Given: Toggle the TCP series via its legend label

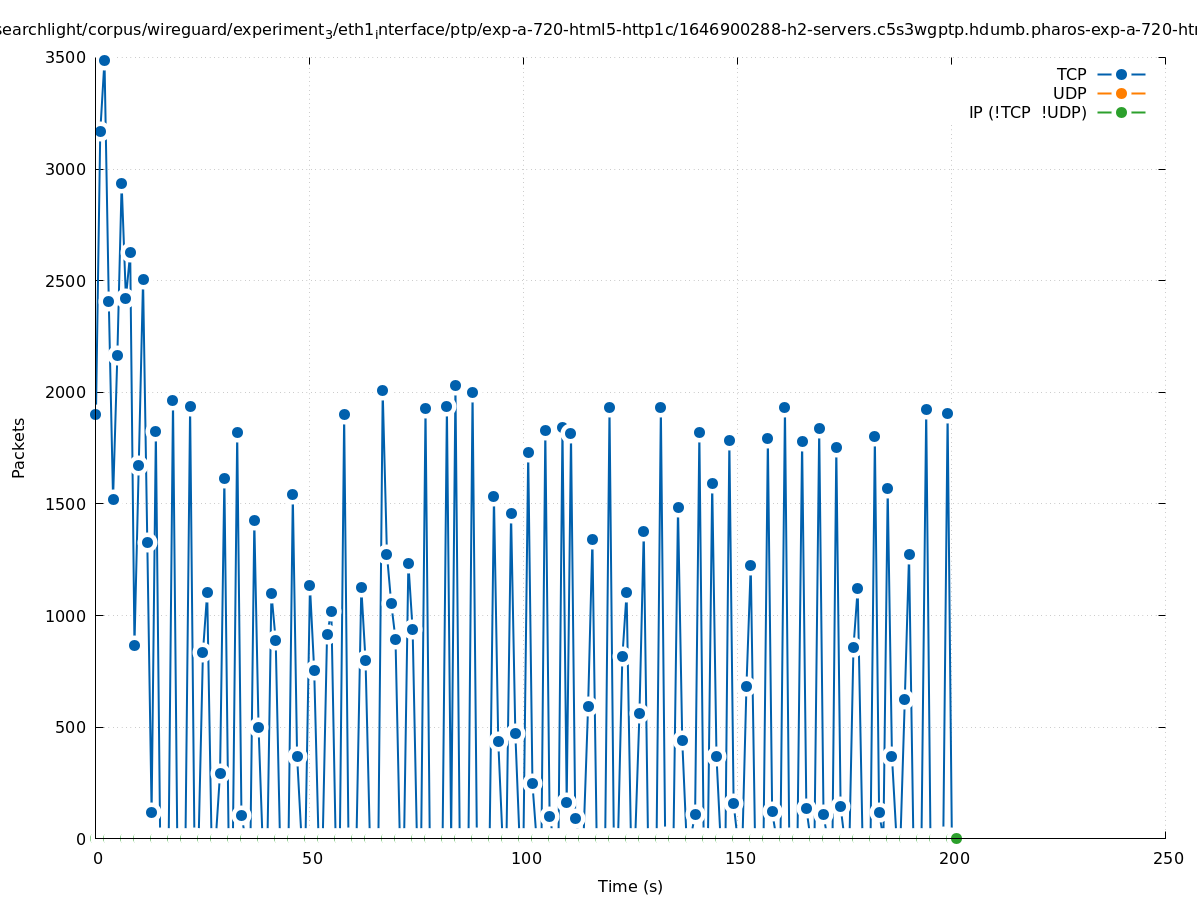Looking at the screenshot, I should tap(1071, 74).
